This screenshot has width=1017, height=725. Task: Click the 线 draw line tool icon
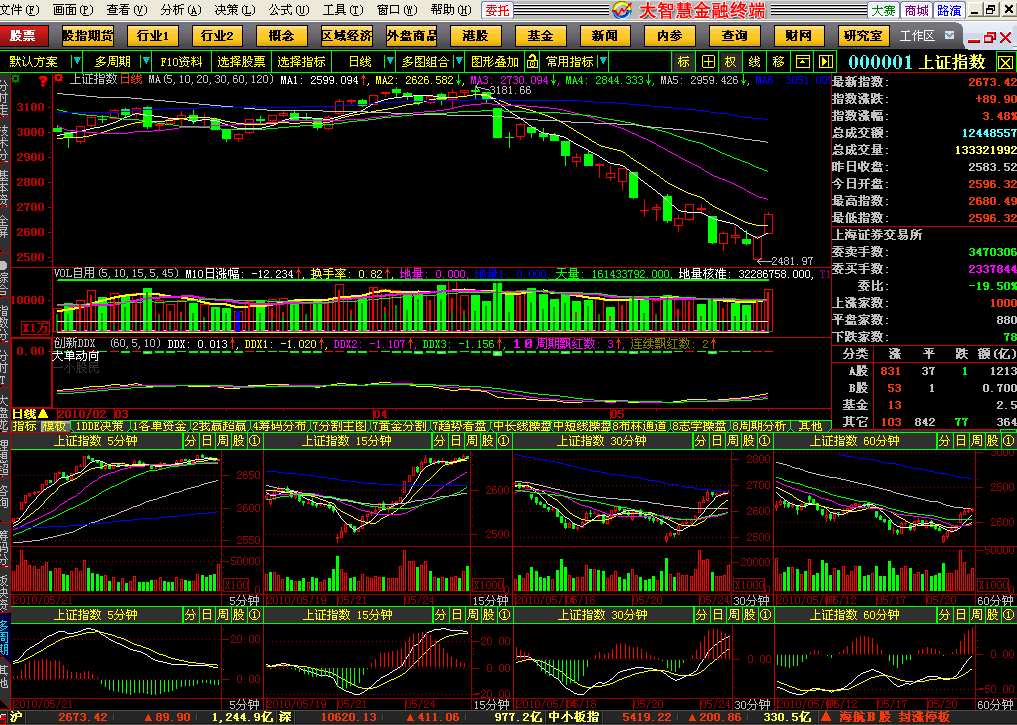[754, 62]
